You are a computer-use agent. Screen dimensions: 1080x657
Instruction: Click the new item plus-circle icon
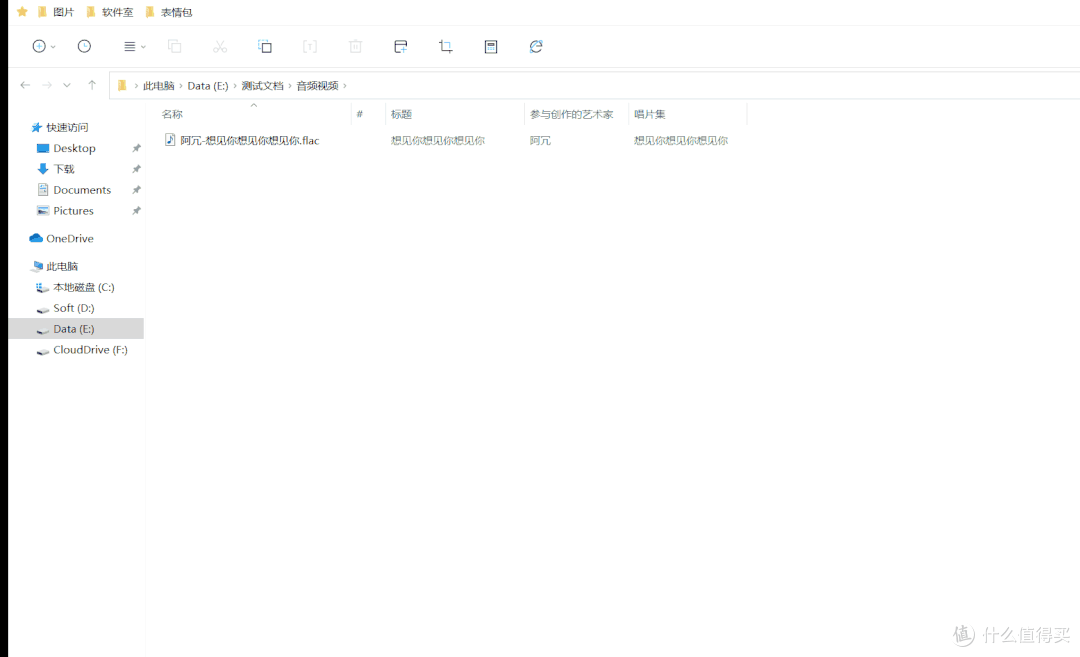(x=39, y=46)
